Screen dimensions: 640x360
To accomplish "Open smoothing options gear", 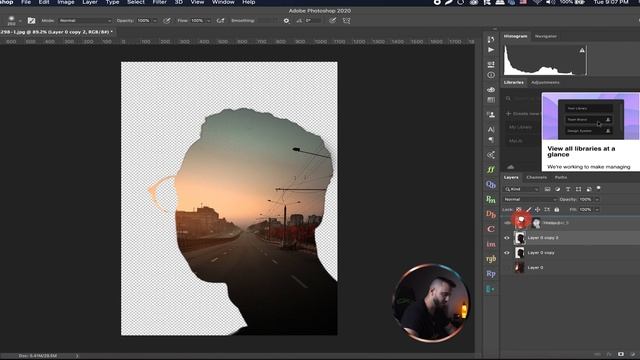I will tap(286, 20).
